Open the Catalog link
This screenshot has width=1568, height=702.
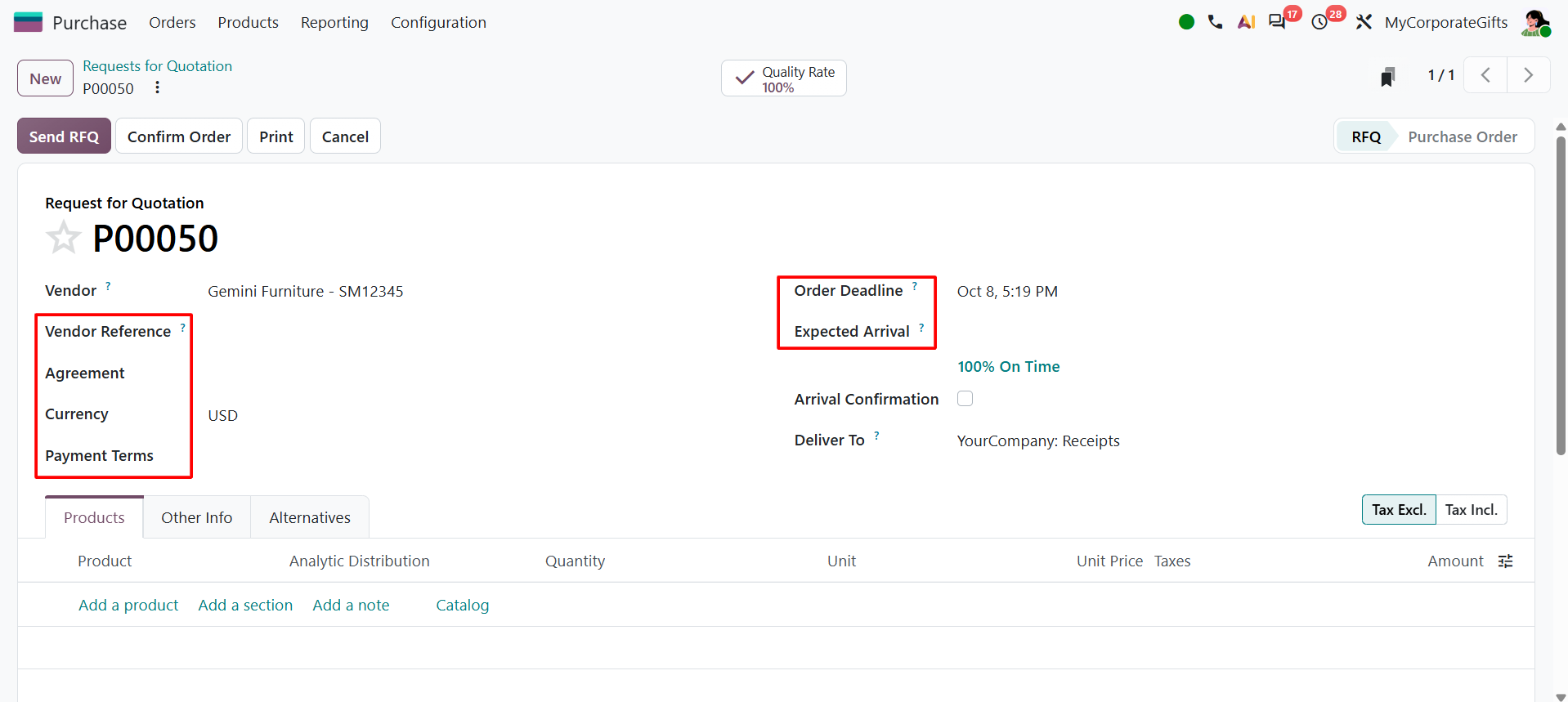[462, 605]
